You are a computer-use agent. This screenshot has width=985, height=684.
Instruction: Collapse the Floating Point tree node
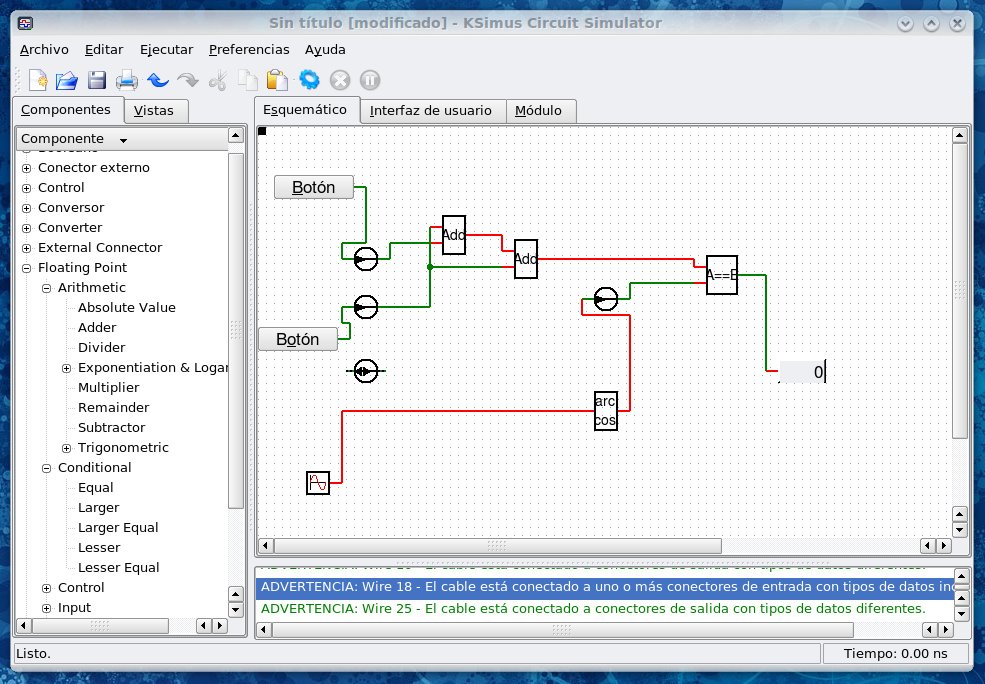[x=26, y=268]
